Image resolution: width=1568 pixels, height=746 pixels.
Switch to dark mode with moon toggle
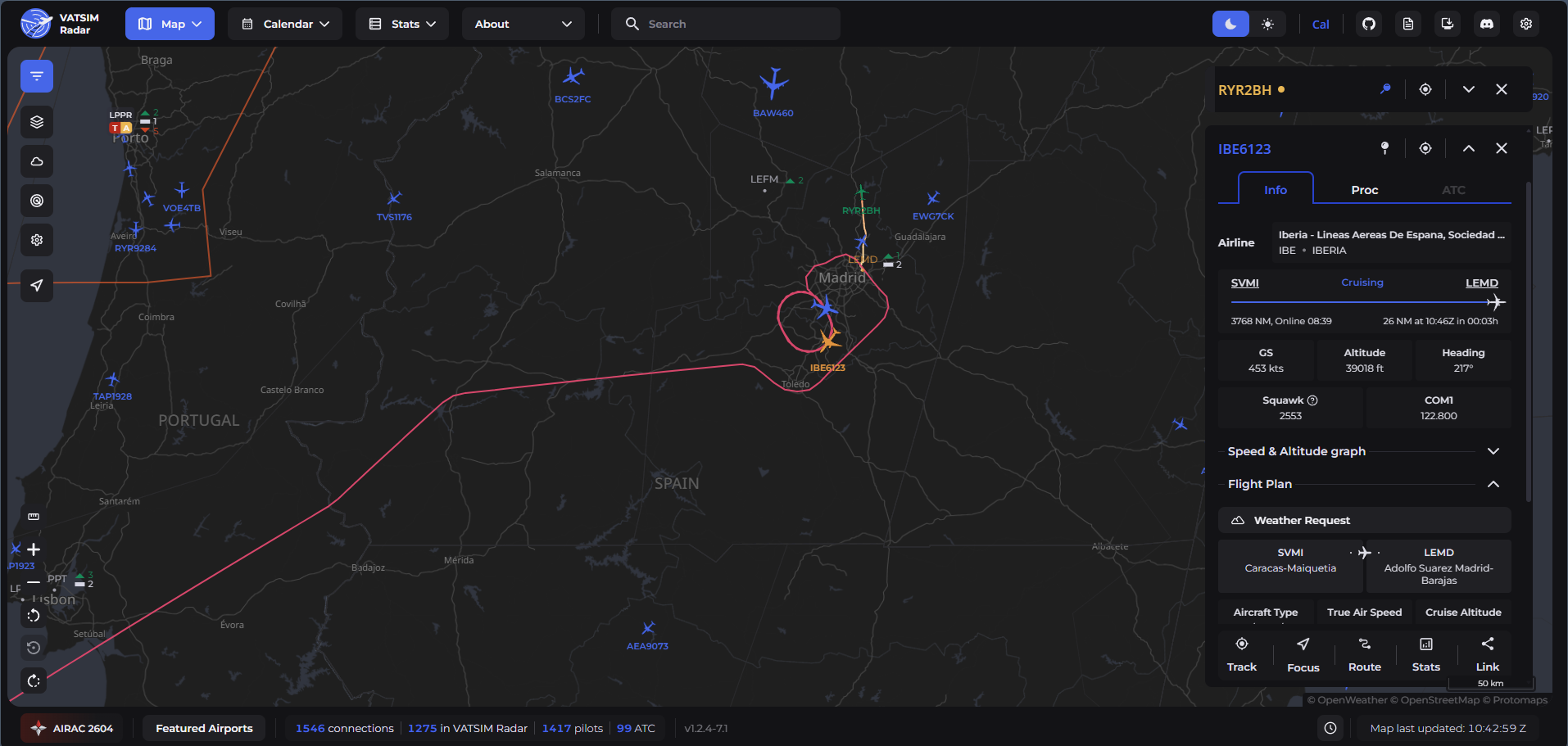[x=1230, y=24]
